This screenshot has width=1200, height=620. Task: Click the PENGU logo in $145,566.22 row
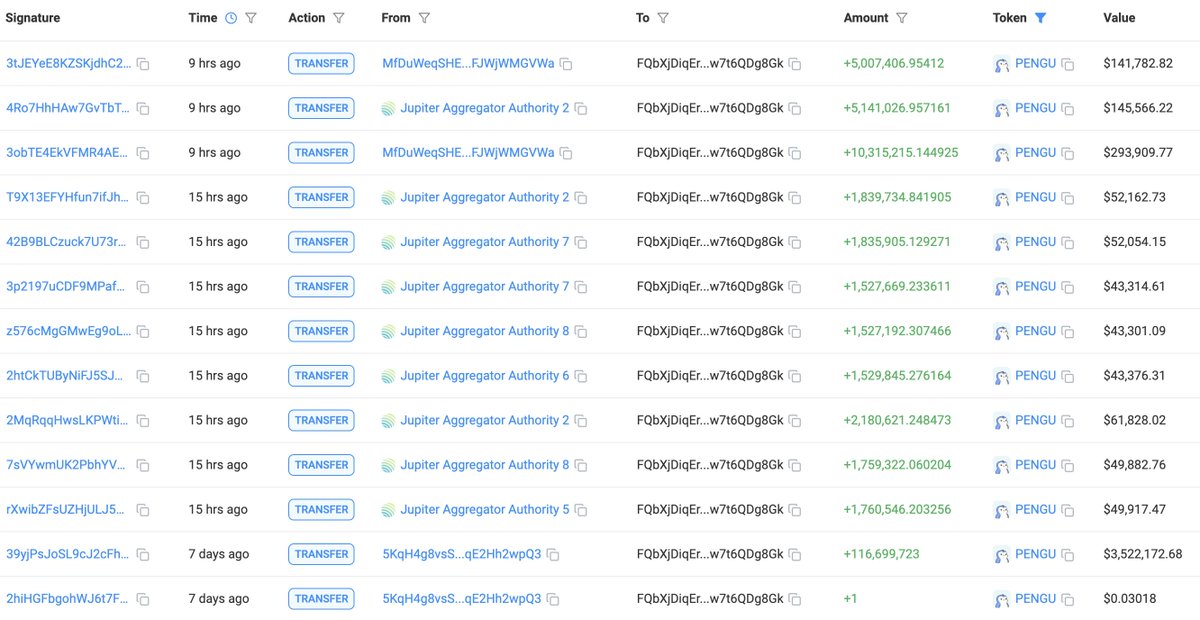click(1001, 109)
